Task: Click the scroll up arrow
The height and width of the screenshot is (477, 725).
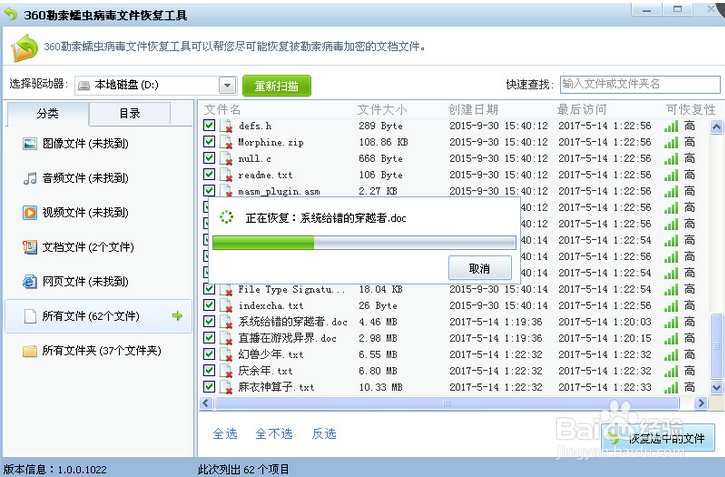Action: click(x=716, y=126)
